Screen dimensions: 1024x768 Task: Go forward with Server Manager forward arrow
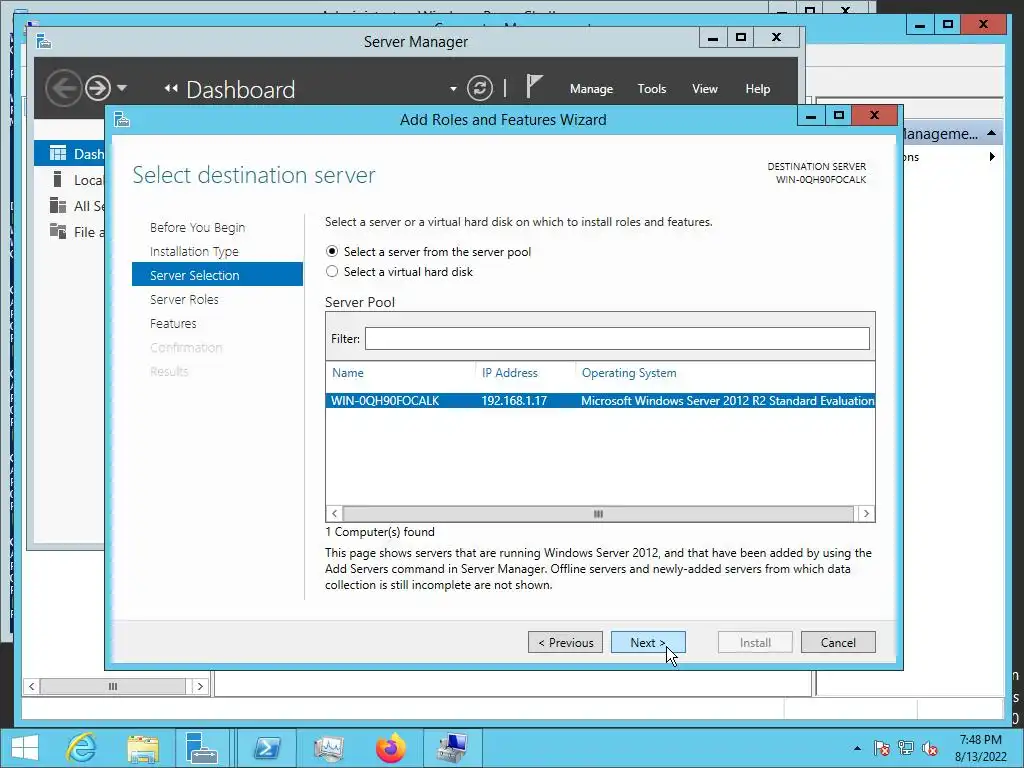coord(98,88)
